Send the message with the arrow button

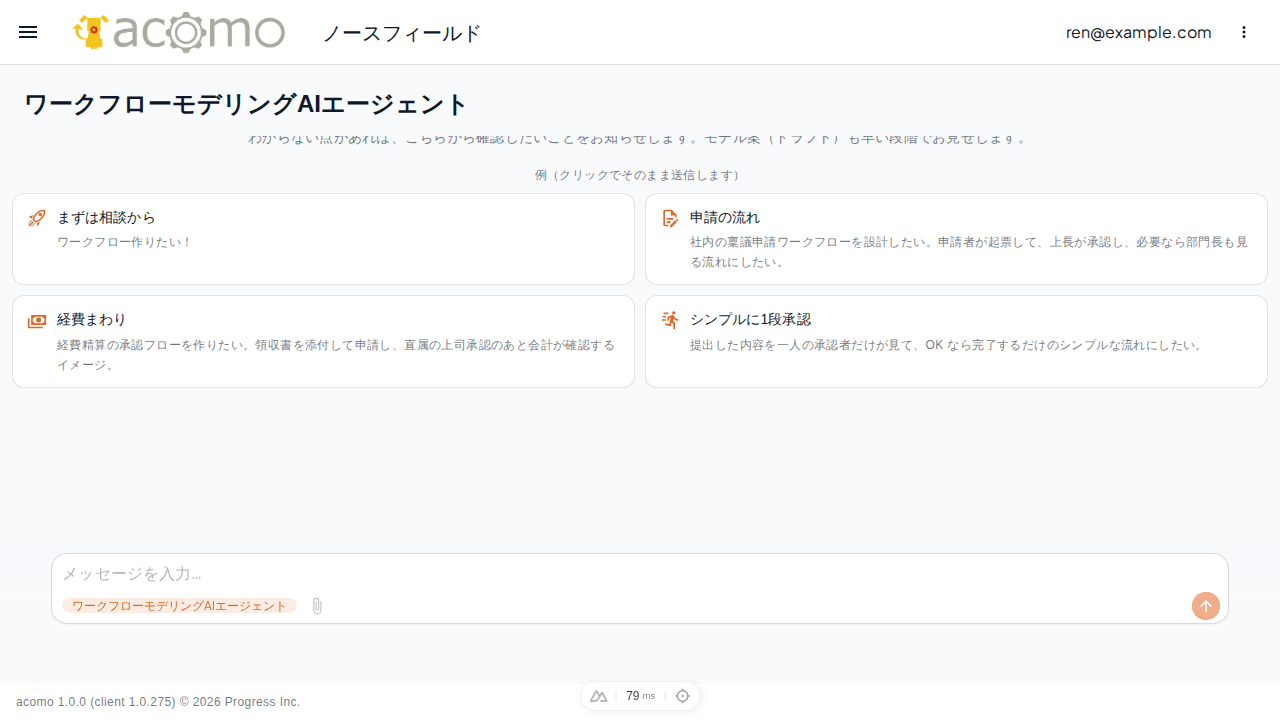click(1206, 606)
